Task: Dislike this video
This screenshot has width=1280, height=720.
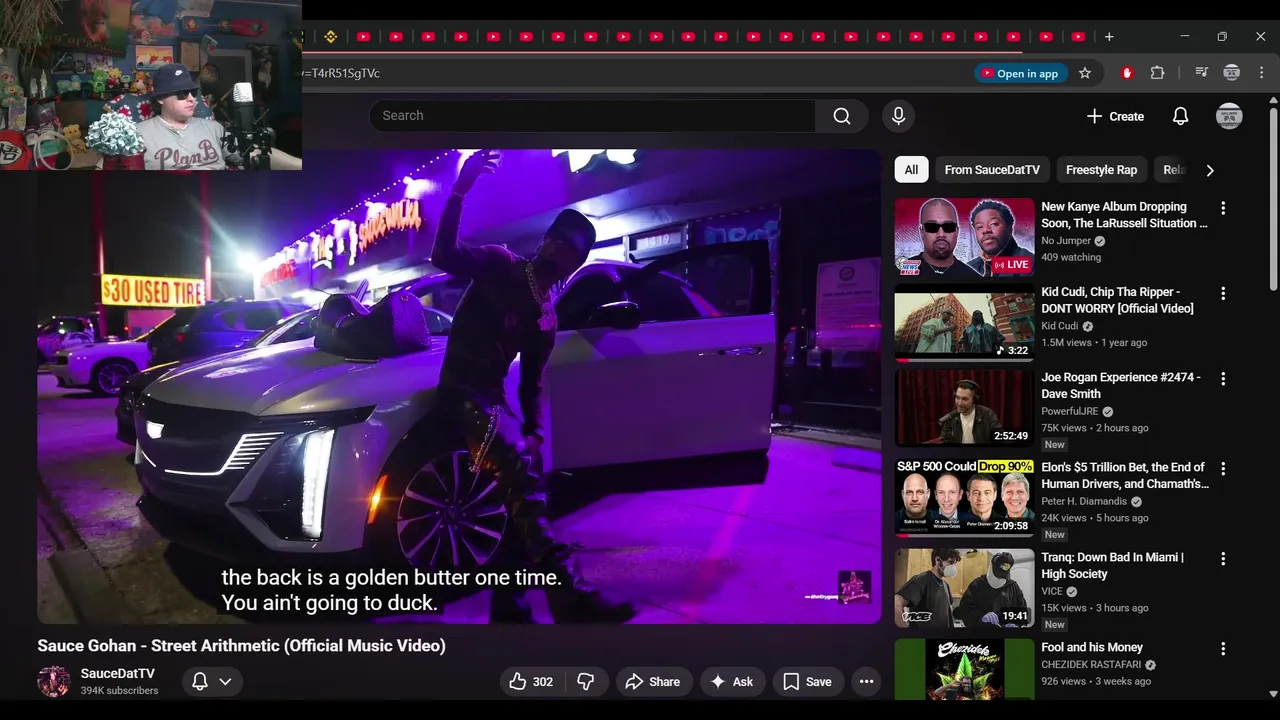Action: [x=585, y=681]
